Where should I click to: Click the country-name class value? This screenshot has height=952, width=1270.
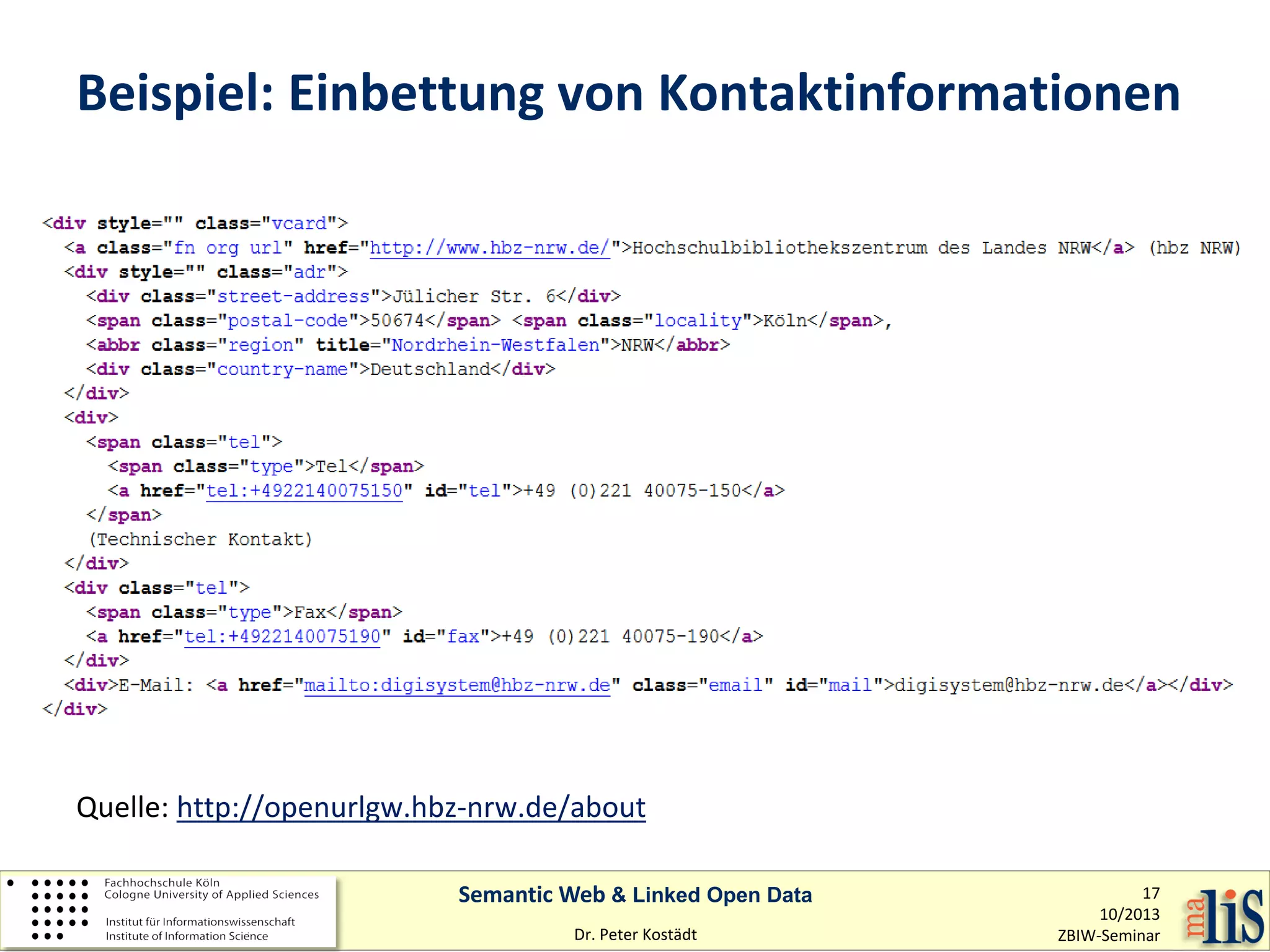tap(282, 369)
